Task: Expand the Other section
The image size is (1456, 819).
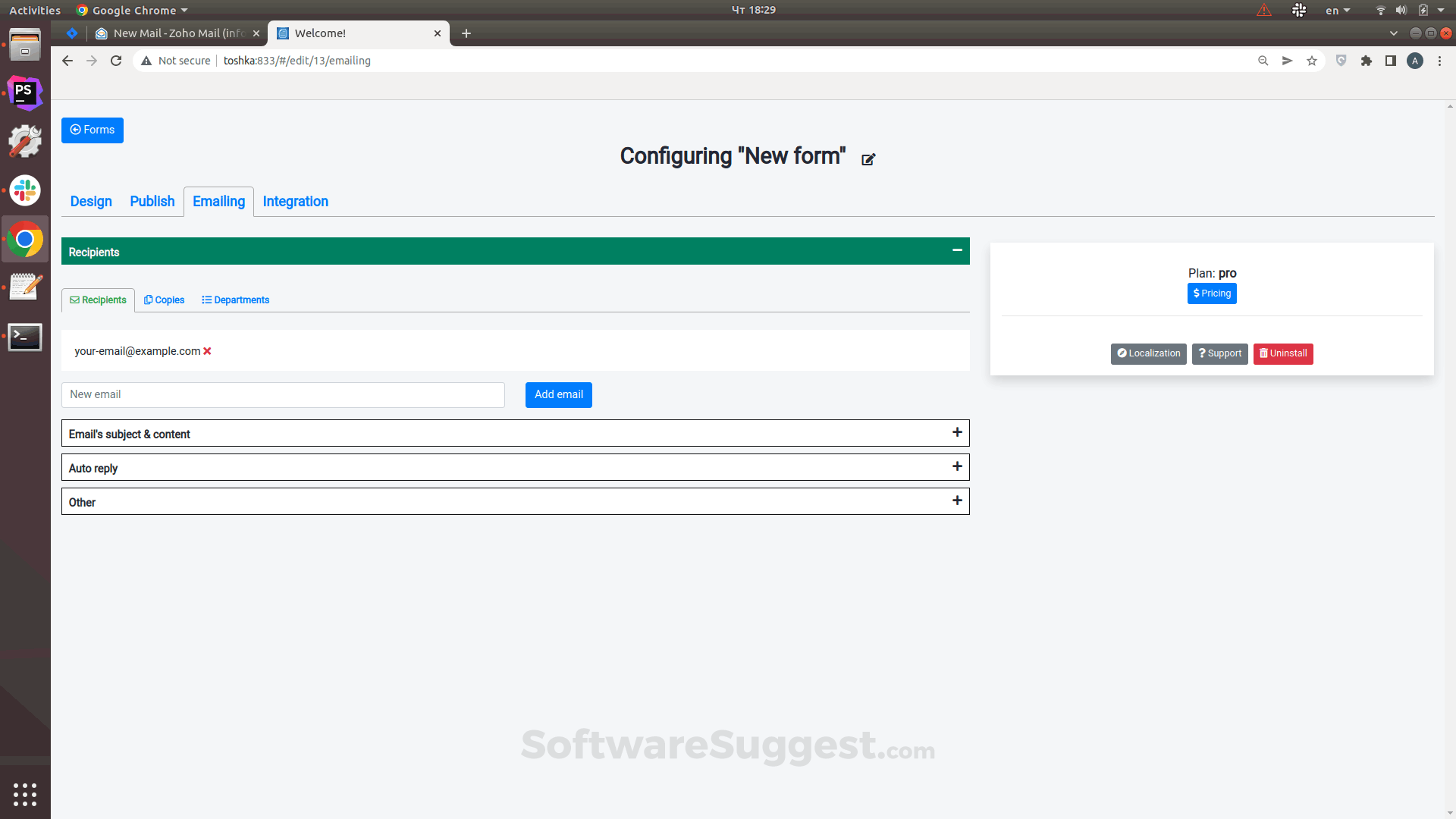Action: coord(957,501)
